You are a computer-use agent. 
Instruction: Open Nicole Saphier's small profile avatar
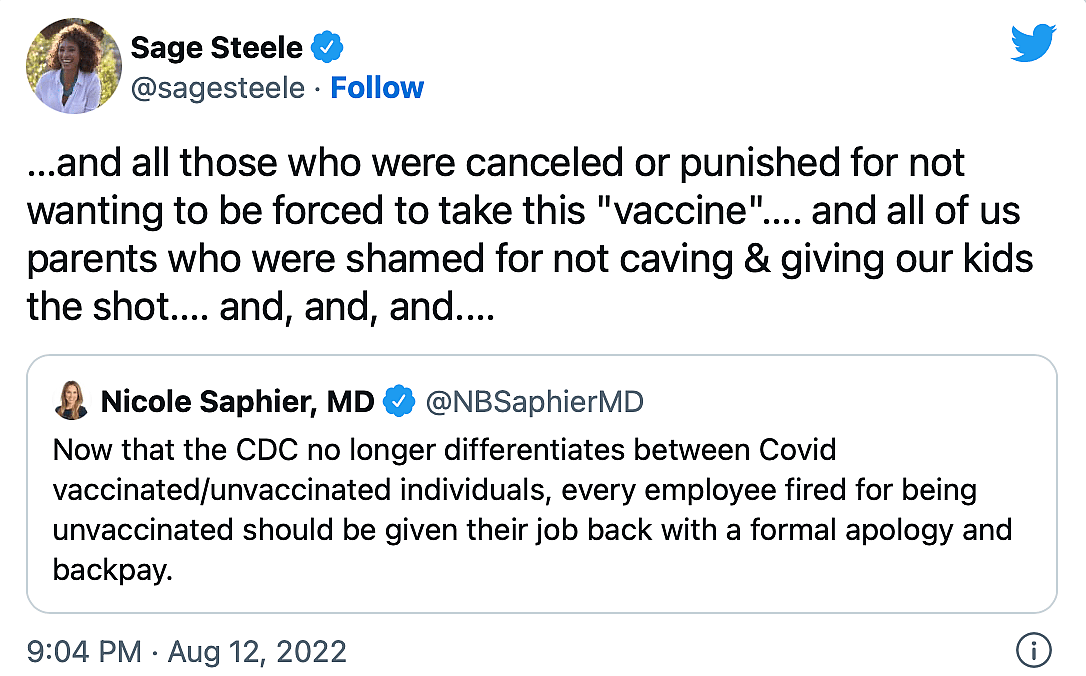pos(72,402)
